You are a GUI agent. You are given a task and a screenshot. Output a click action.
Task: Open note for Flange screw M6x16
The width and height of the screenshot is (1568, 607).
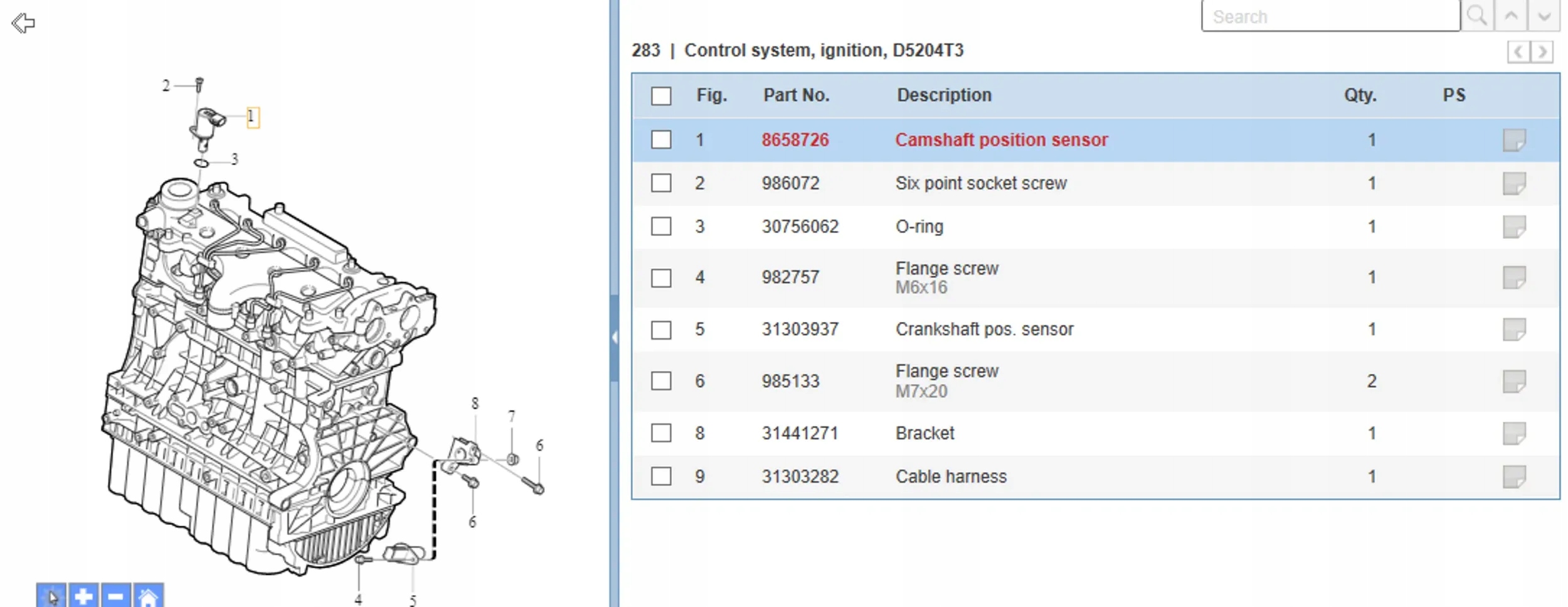click(1514, 277)
